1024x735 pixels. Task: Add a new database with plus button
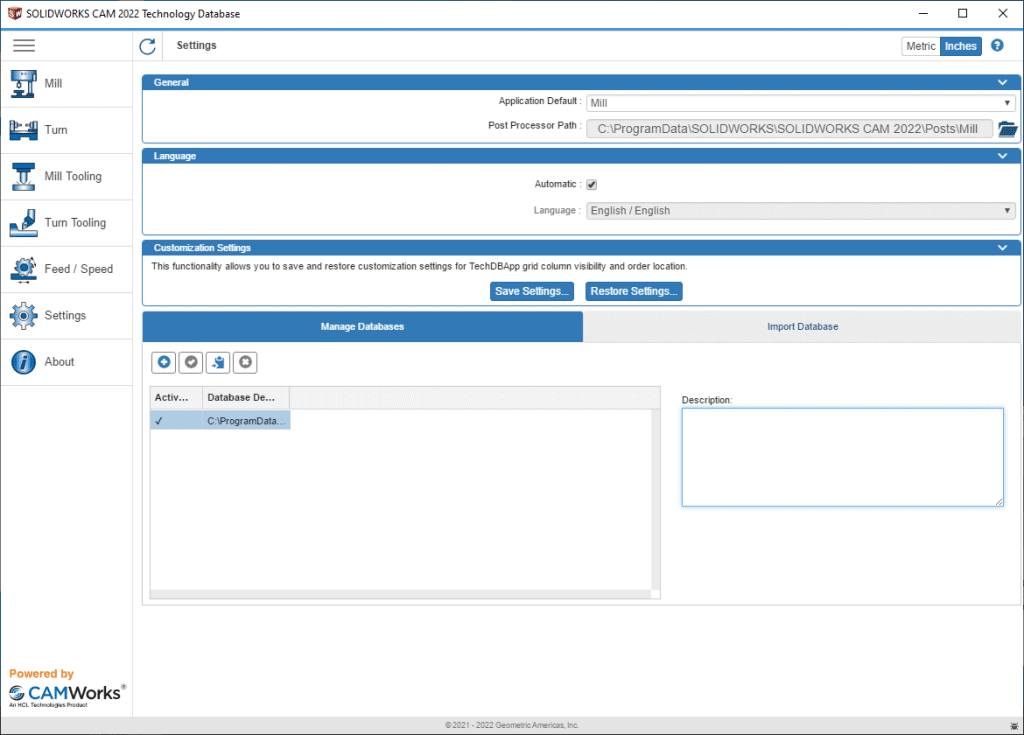point(164,362)
